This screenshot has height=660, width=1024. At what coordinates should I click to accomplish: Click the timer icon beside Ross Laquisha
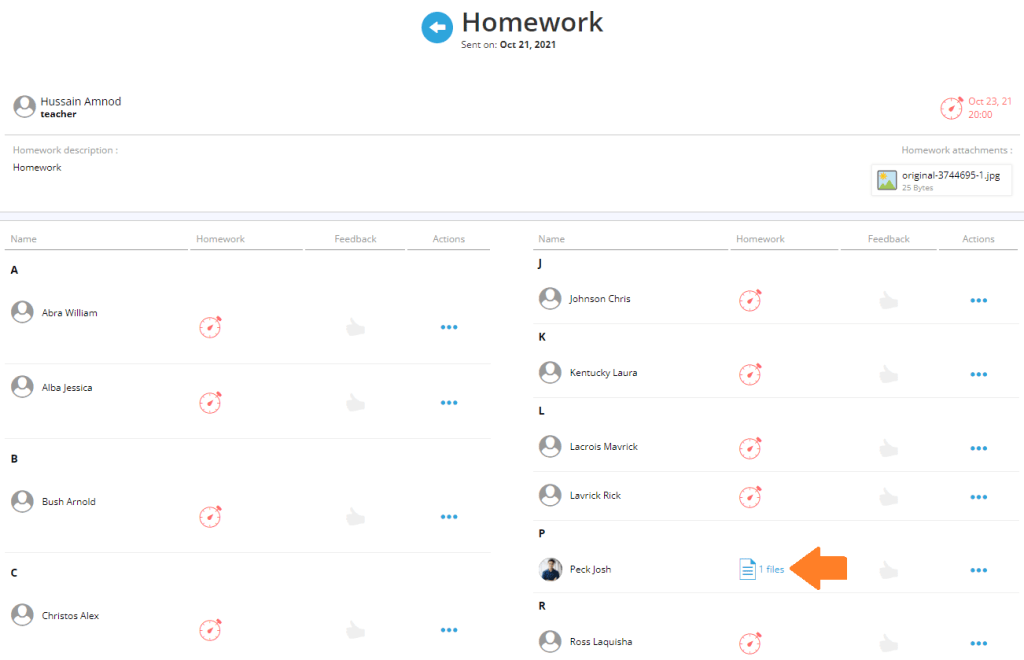coord(750,642)
